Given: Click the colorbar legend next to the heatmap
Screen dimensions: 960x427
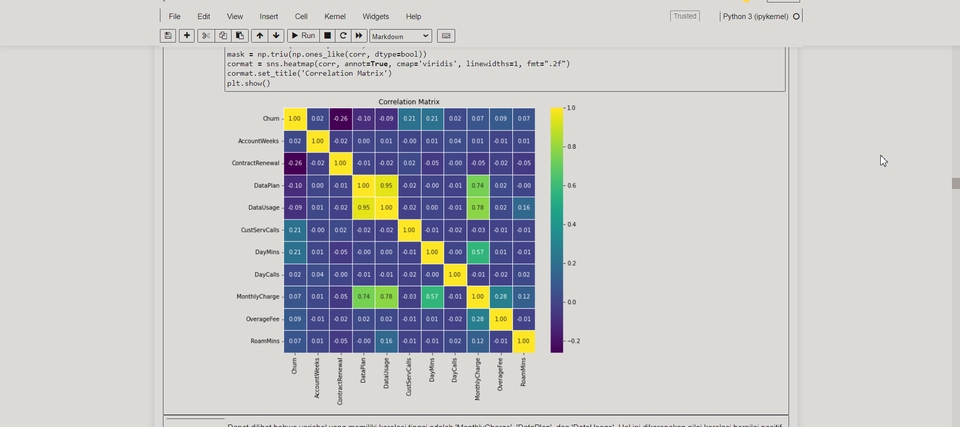Looking at the screenshot, I should pyautogui.click(x=557, y=230).
